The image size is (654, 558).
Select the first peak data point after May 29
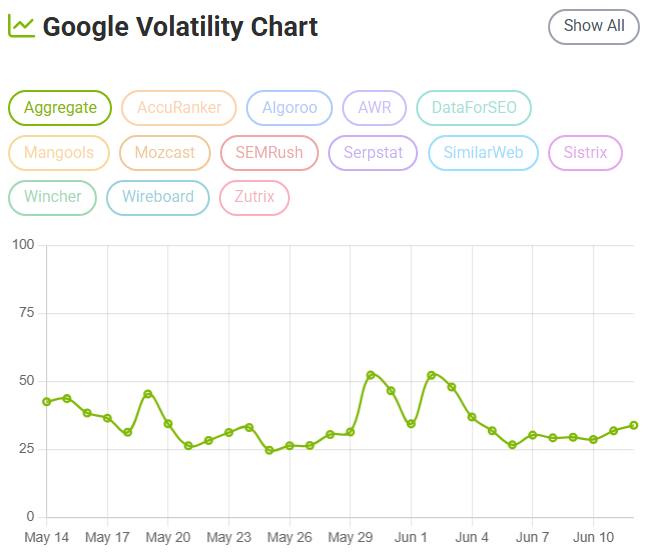point(370,375)
